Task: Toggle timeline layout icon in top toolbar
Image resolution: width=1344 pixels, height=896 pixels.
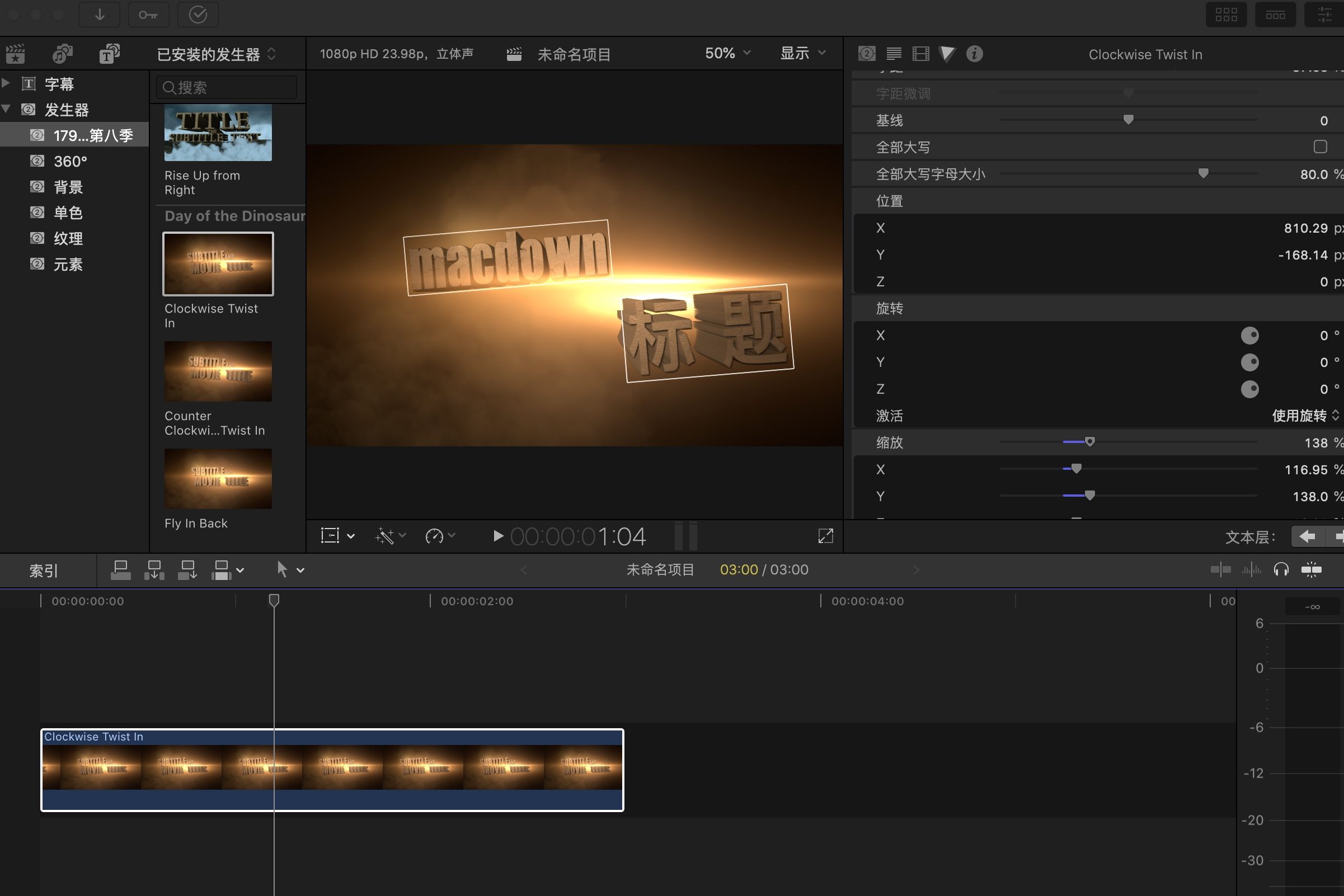Action: (x=1275, y=15)
